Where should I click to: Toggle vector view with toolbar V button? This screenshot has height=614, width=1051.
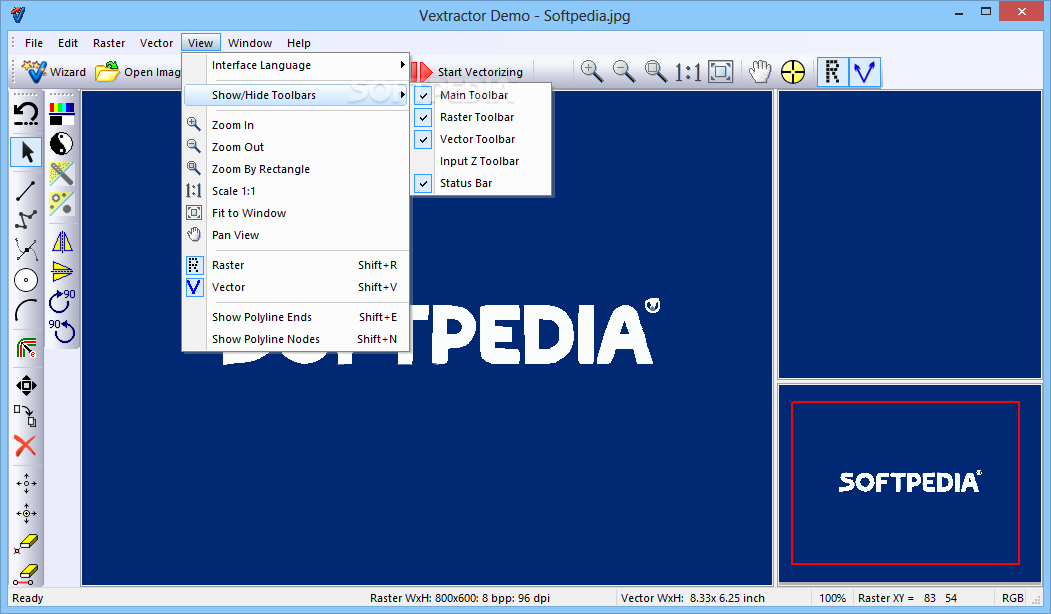pos(865,72)
